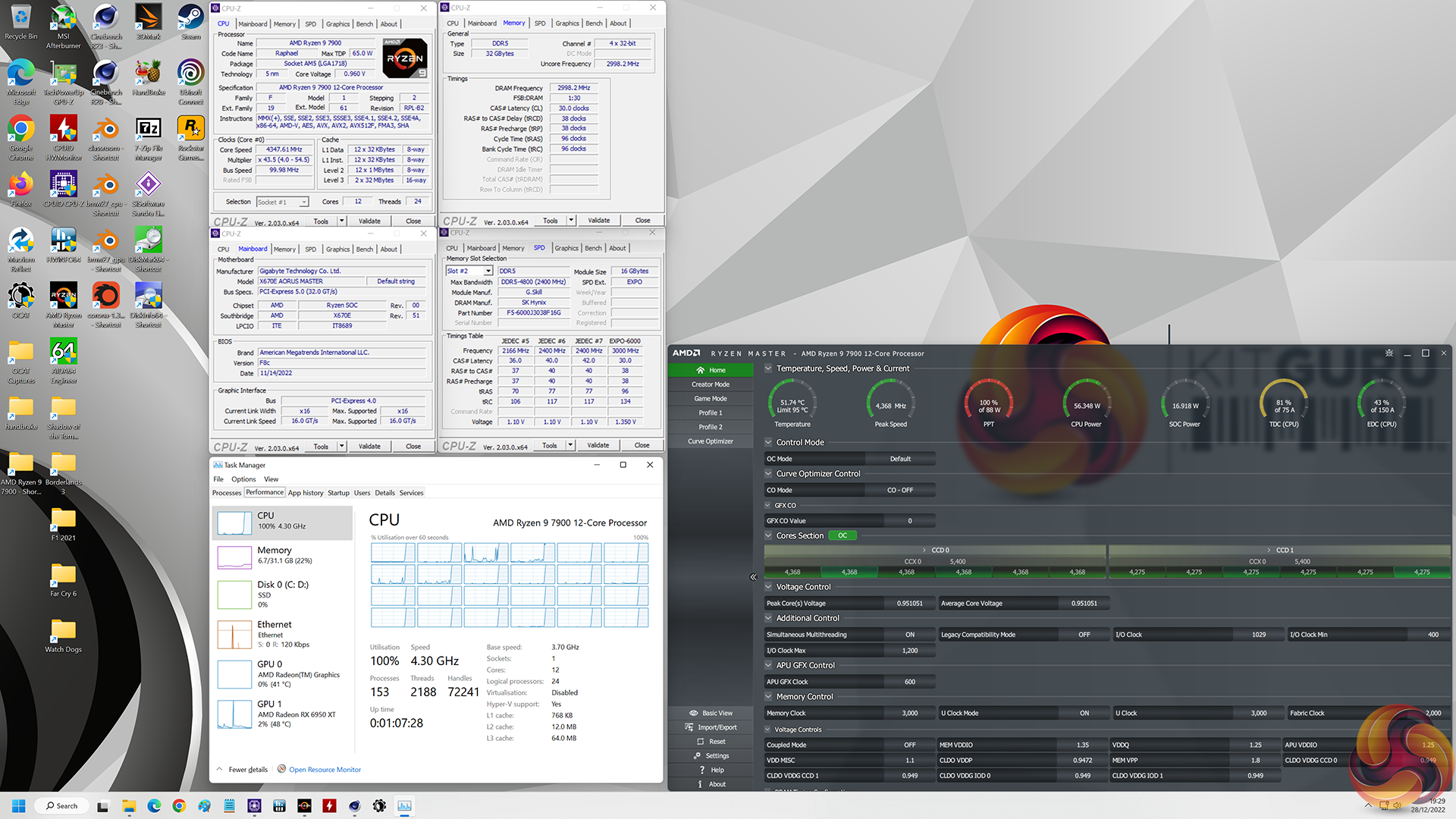Open Task Manager icon on the taskbar
The width and height of the screenshot is (1456, 819).
[x=404, y=806]
